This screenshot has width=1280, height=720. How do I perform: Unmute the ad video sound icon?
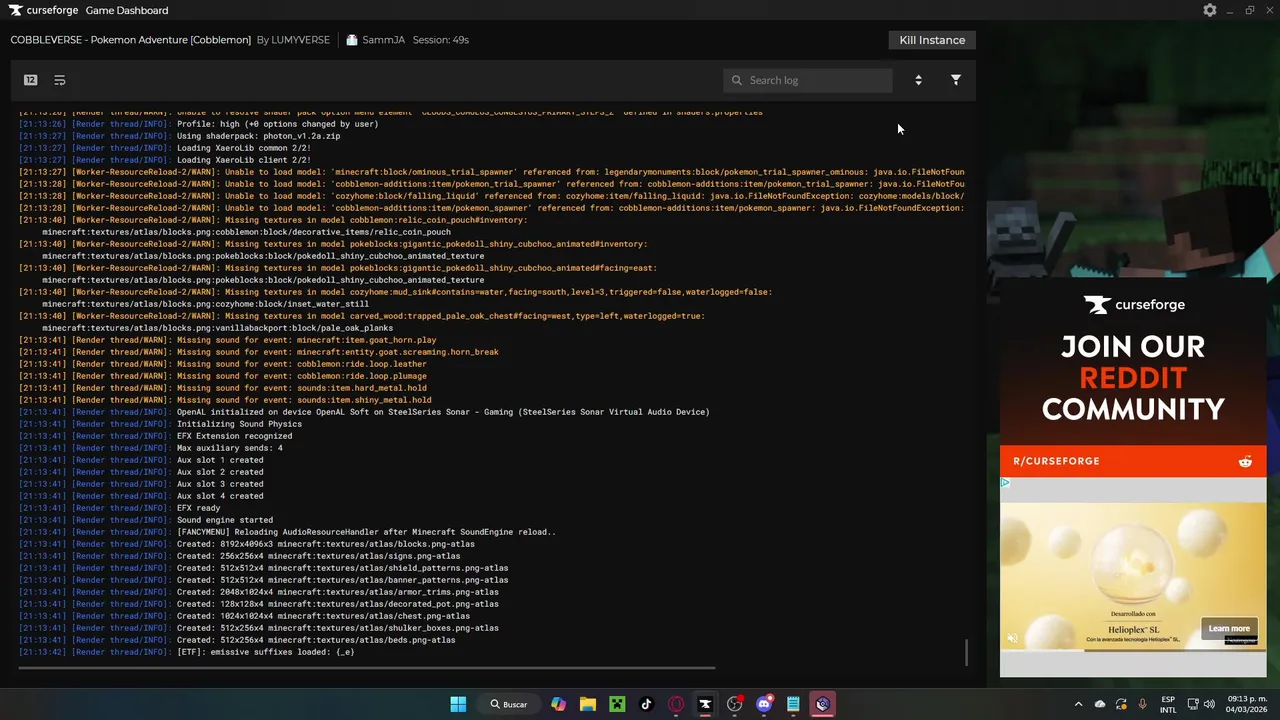point(1012,638)
